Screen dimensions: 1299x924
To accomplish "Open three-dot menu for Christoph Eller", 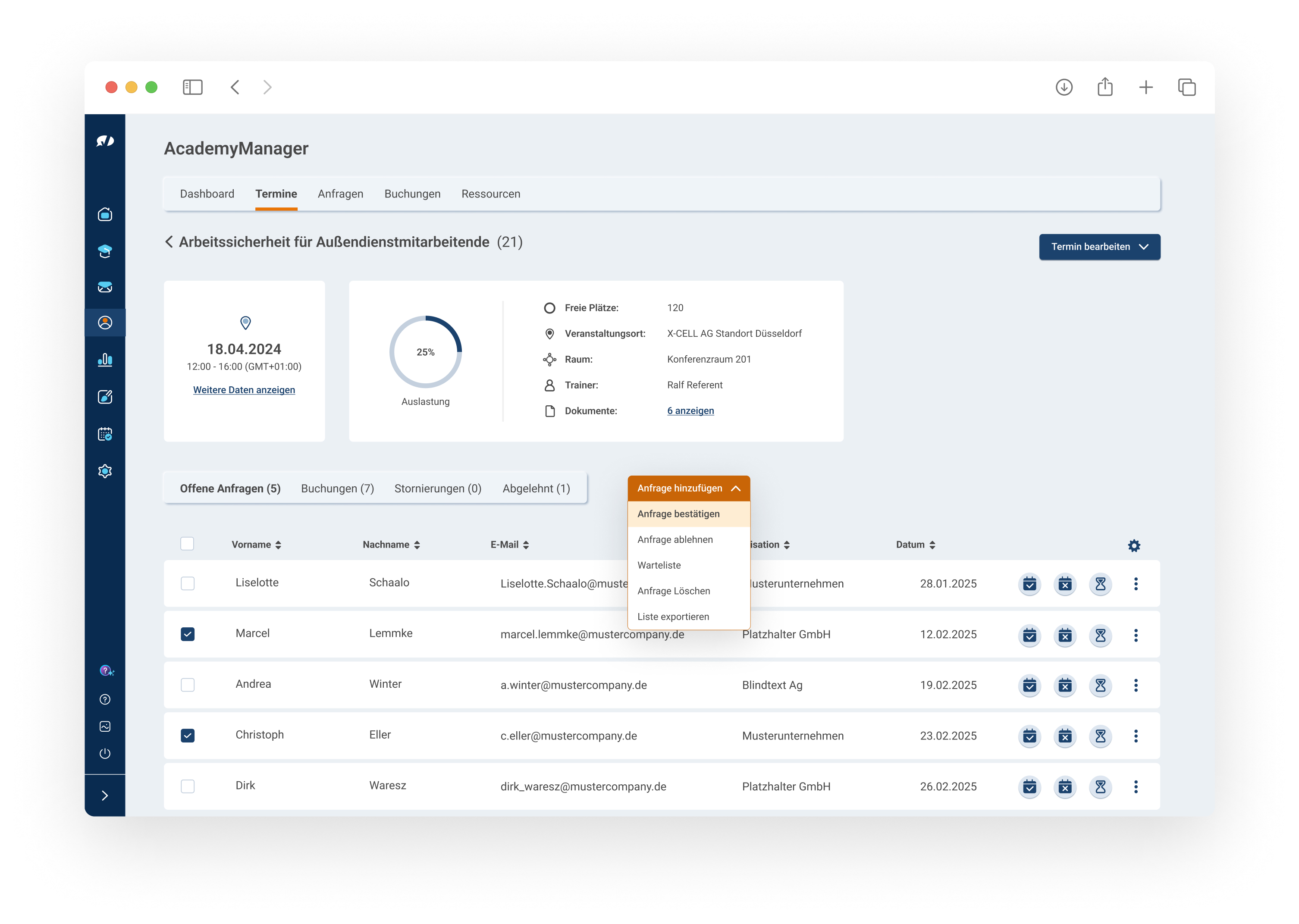I will [x=1135, y=736].
